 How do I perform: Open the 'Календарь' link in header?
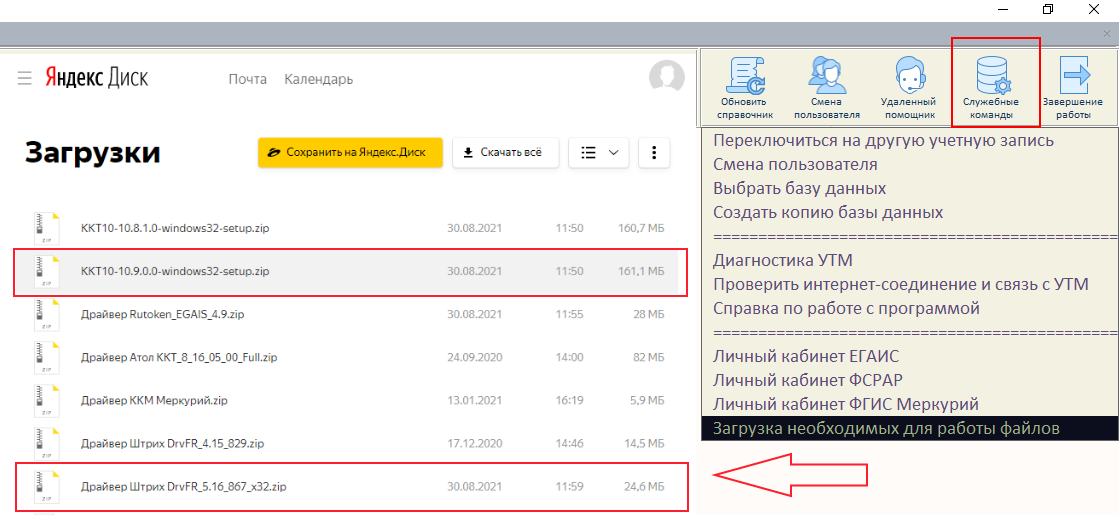pyautogui.click(x=318, y=79)
